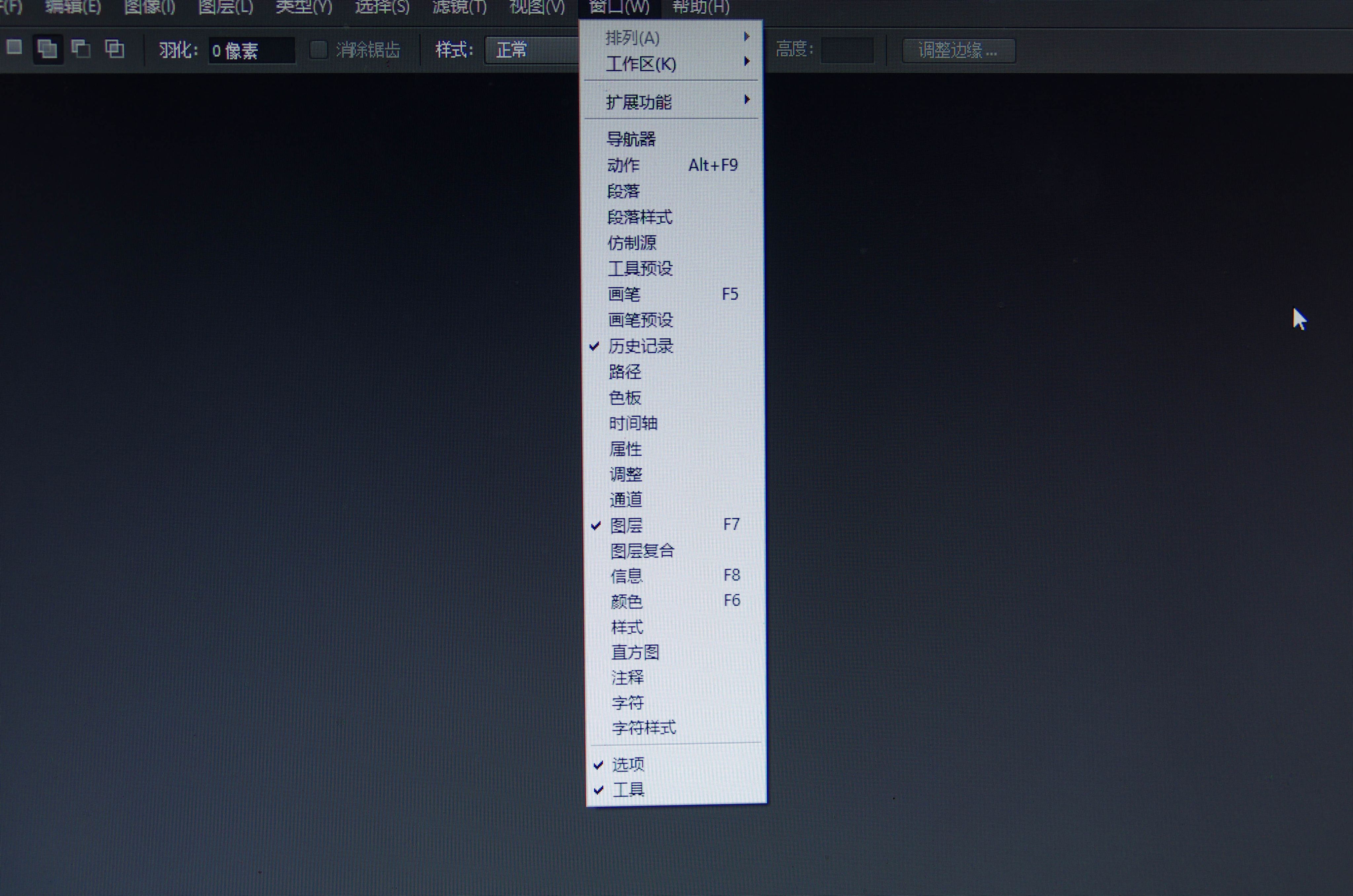Toggle the checked 工具 panel entry
This screenshot has height=896, width=1353.
(x=675, y=790)
